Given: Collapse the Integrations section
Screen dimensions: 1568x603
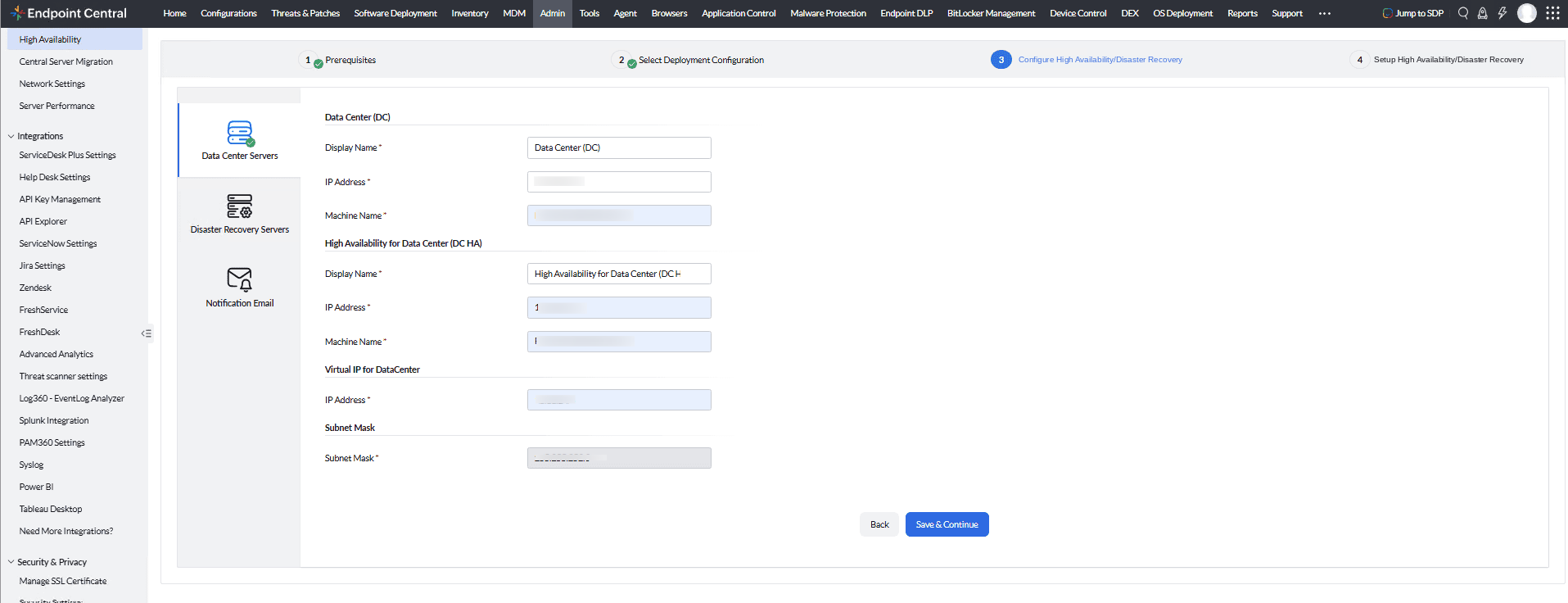Looking at the screenshot, I should point(11,136).
